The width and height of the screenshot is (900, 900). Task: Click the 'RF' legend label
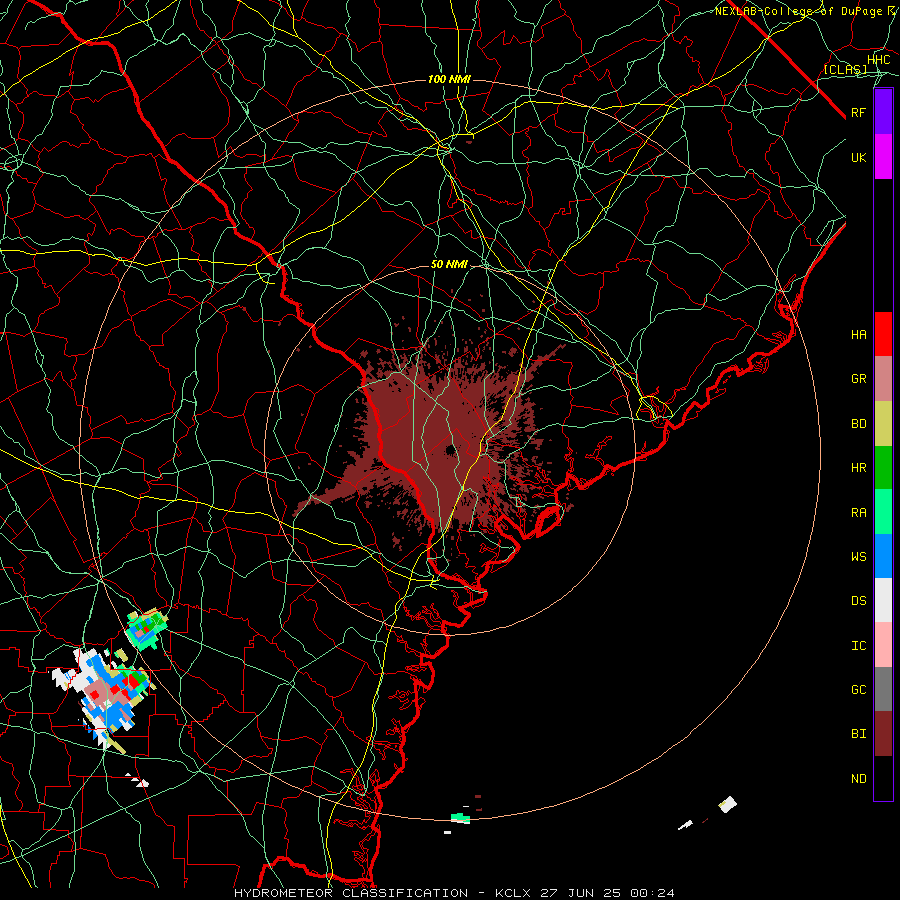pyautogui.click(x=858, y=113)
